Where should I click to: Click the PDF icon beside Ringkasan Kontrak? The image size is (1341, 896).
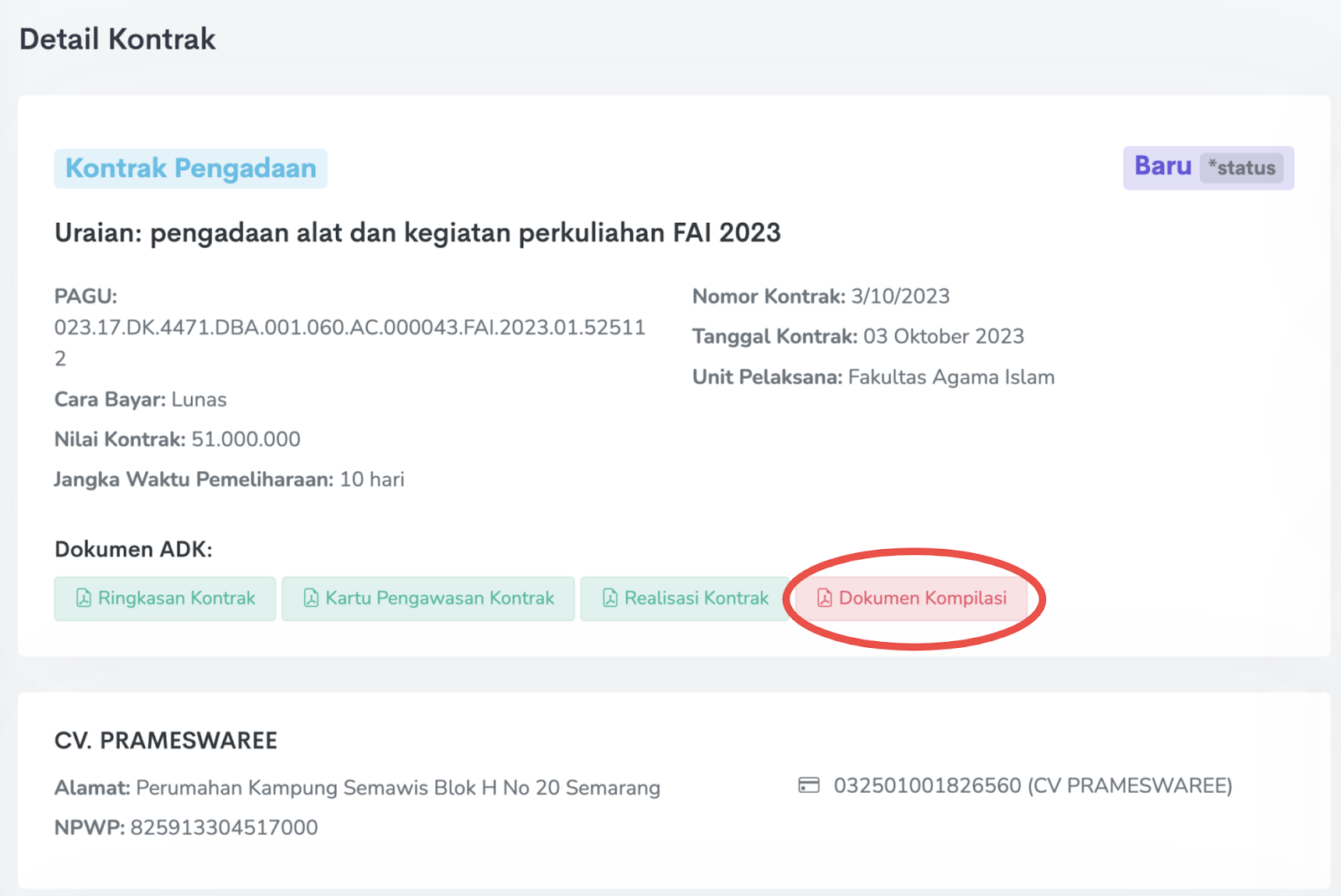[84, 598]
